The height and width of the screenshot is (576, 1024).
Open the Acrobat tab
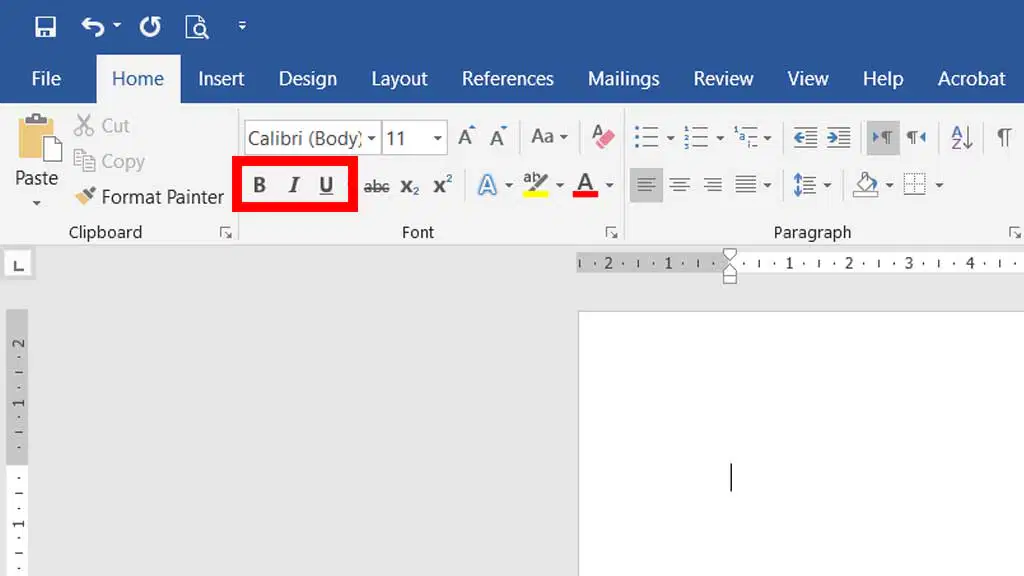pos(971,79)
